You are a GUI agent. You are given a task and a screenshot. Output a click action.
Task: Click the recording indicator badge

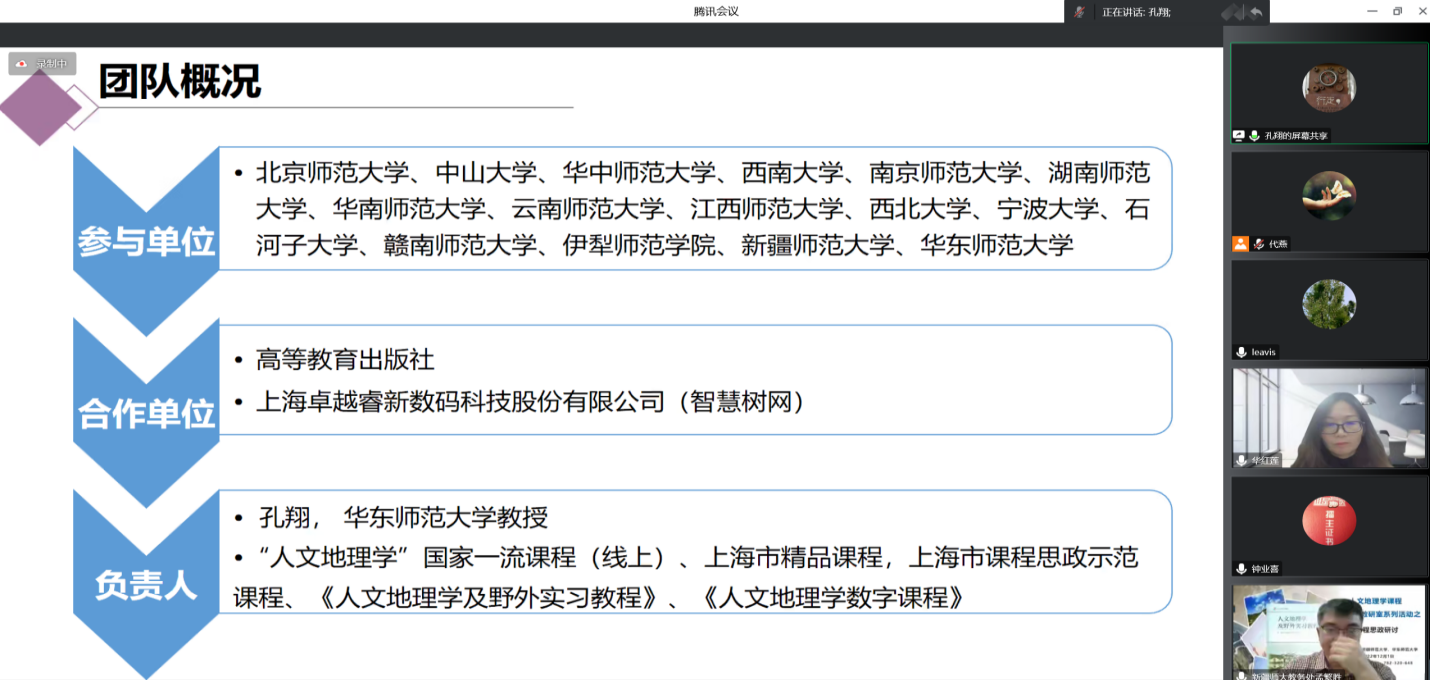point(42,64)
